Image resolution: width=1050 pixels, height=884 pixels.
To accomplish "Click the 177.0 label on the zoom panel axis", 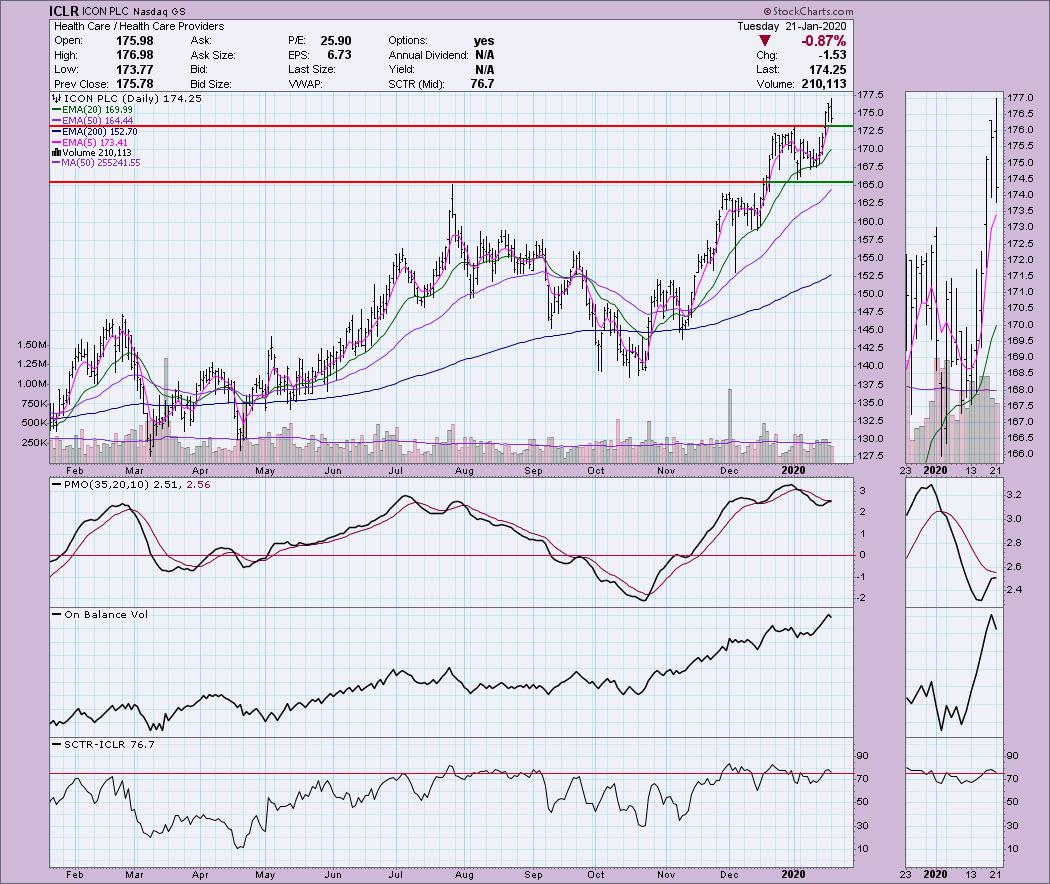I will [x=1021, y=97].
